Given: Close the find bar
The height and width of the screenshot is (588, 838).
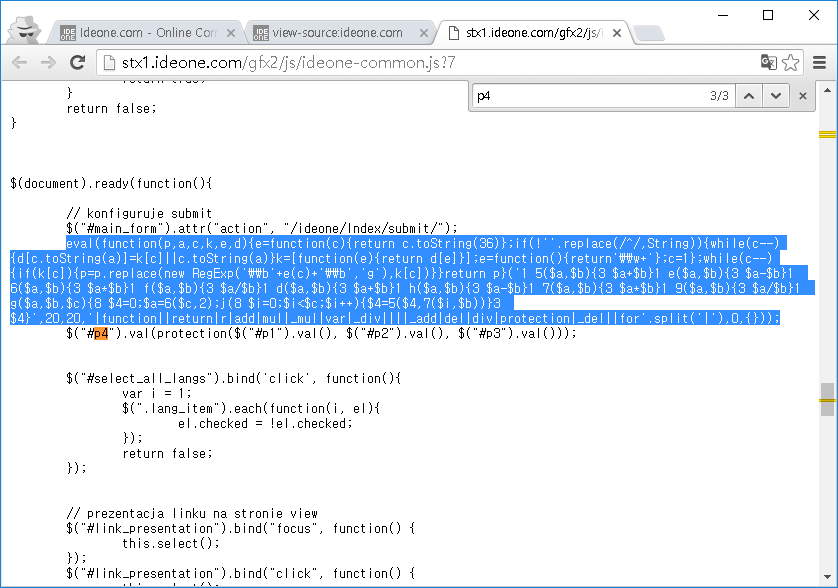Looking at the screenshot, I should [803, 96].
